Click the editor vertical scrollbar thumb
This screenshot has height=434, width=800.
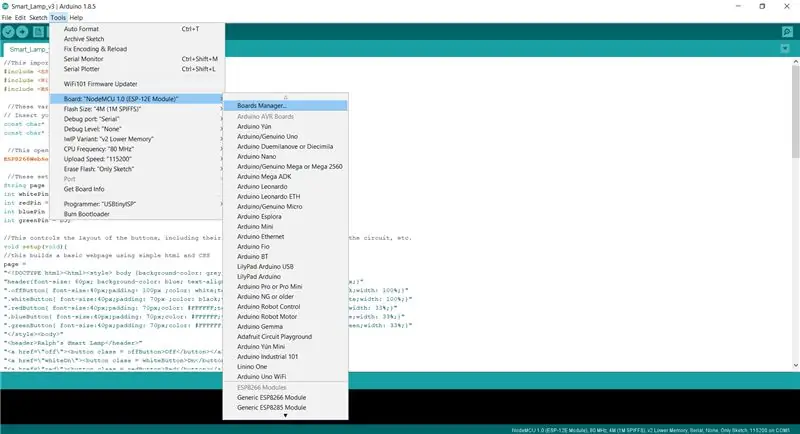(795, 111)
